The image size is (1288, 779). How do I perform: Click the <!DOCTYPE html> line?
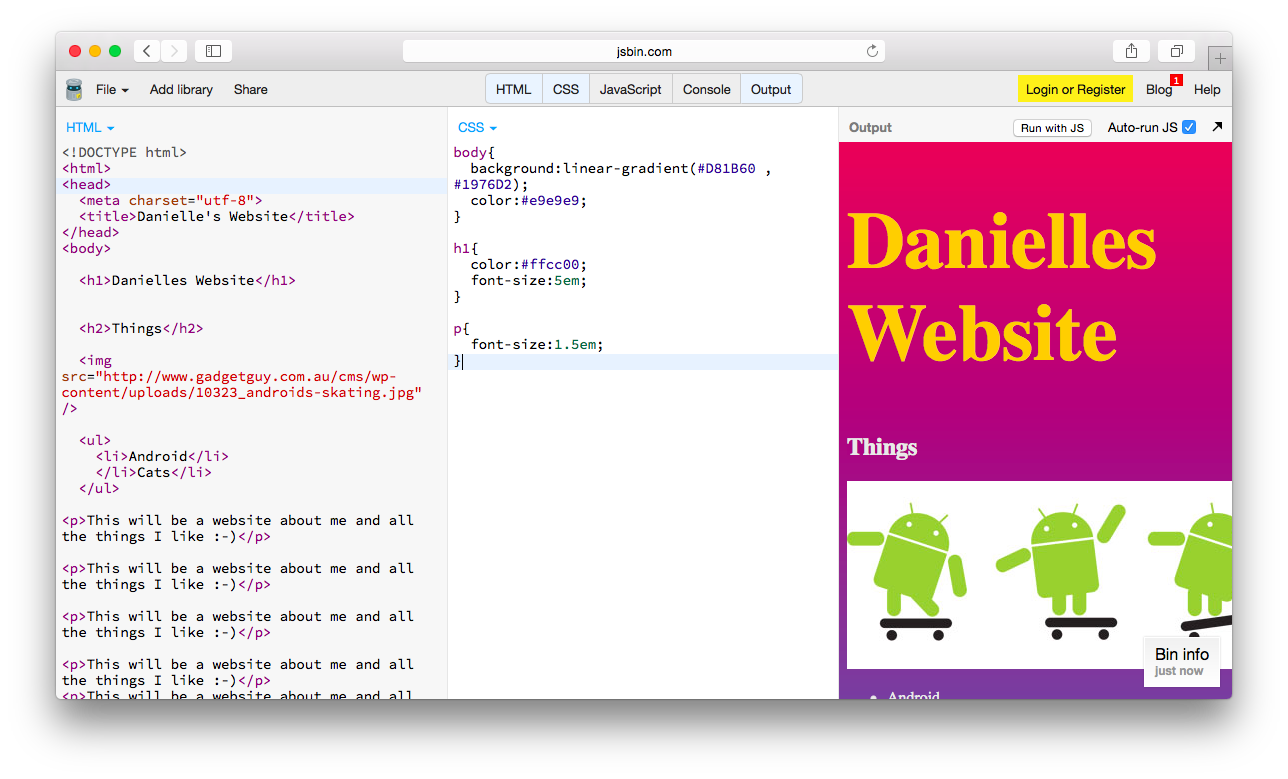124,152
